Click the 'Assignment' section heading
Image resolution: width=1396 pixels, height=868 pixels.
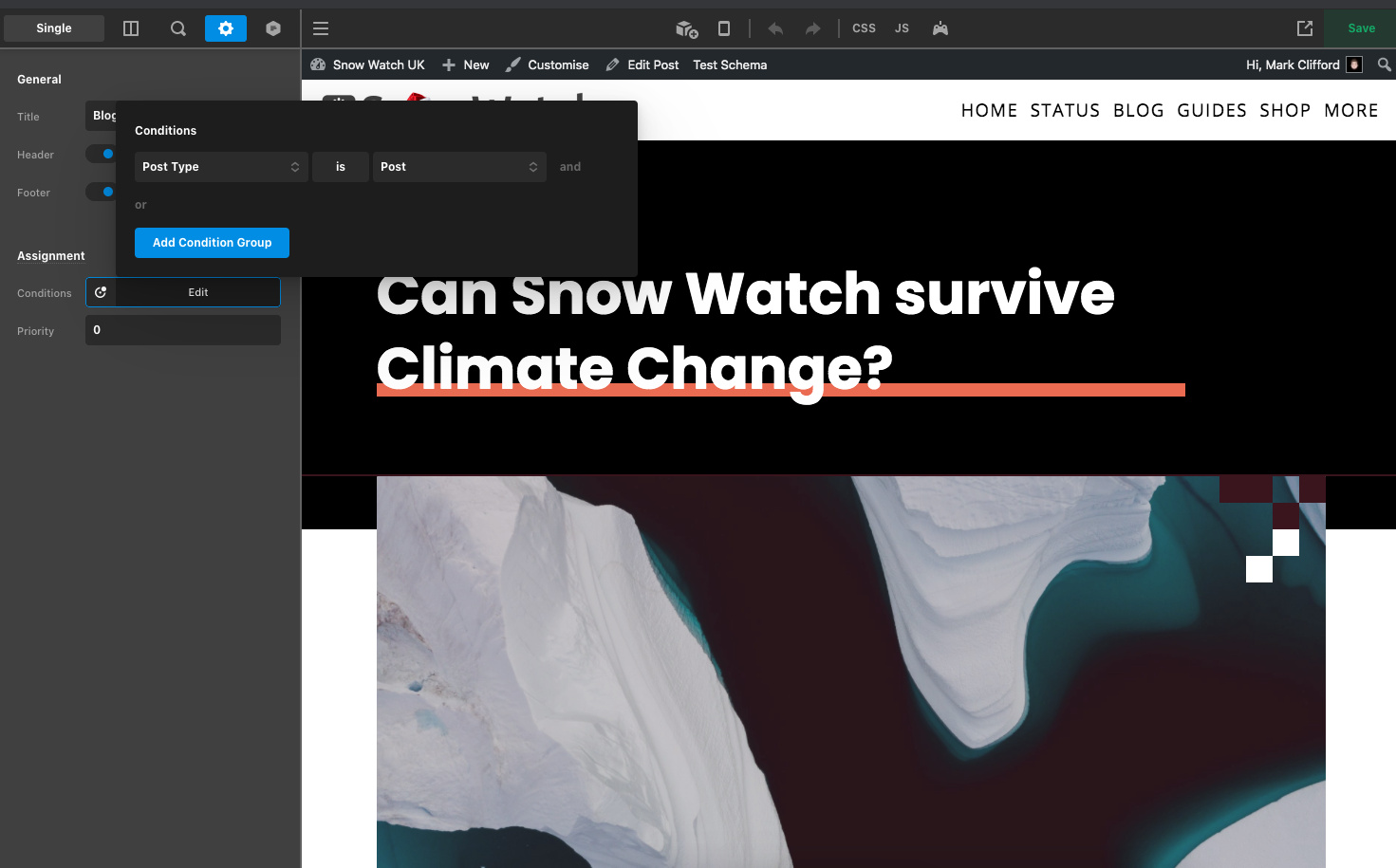point(51,256)
